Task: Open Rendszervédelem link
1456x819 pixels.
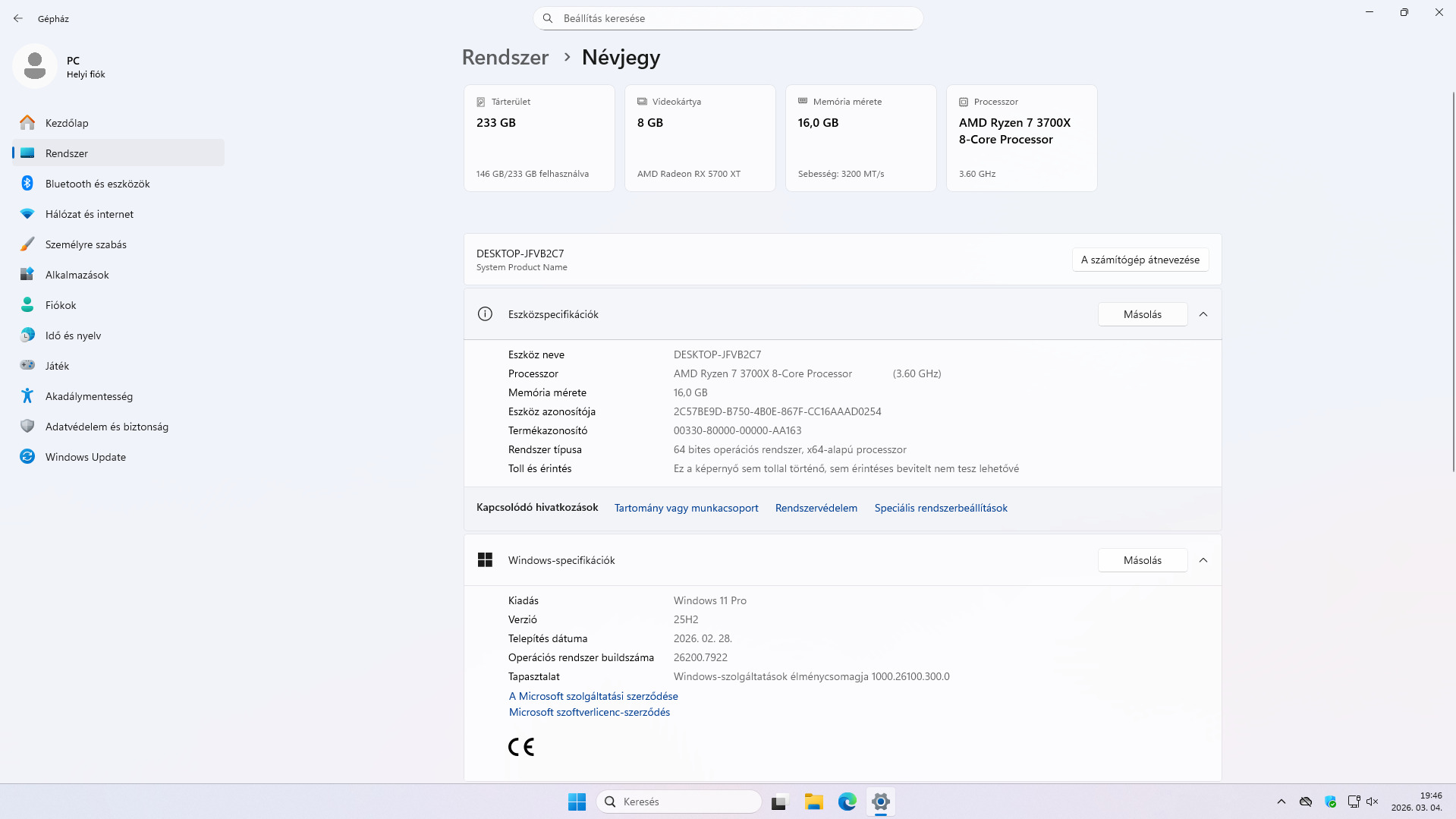Action: 816,509
